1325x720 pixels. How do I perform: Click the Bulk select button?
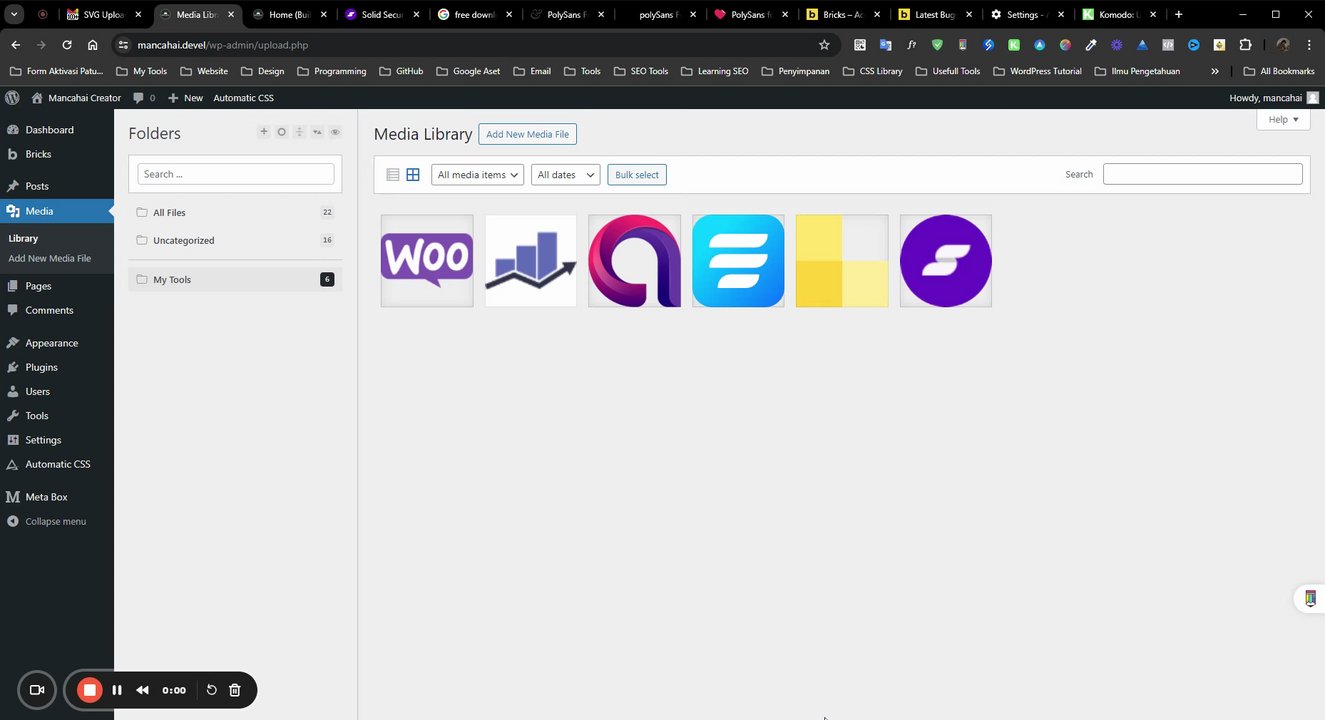[x=637, y=175]
